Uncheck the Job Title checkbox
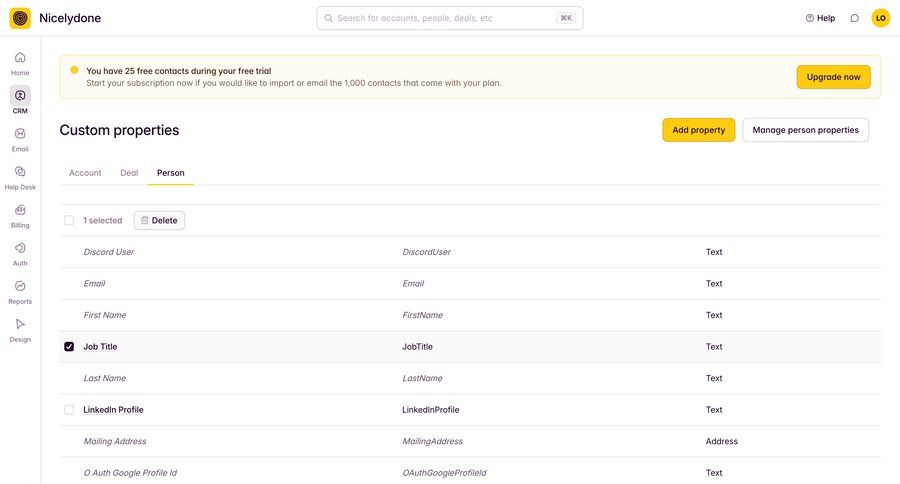Viewport: 900px width, 484px height. pyautogui.click(x=69, y=347)
